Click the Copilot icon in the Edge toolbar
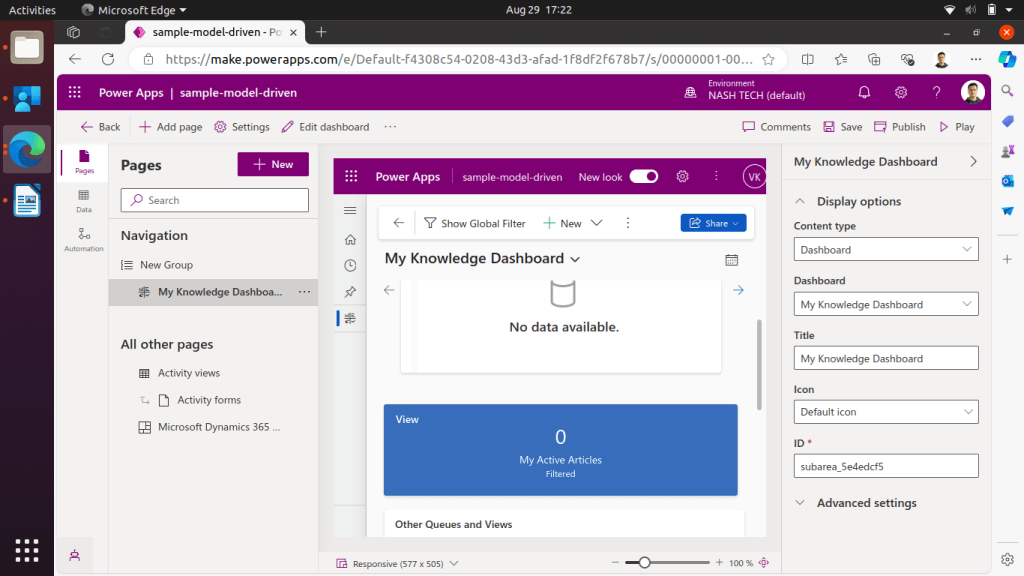The width and height of the screenshot is (1024, 576). click(1007, 60)
